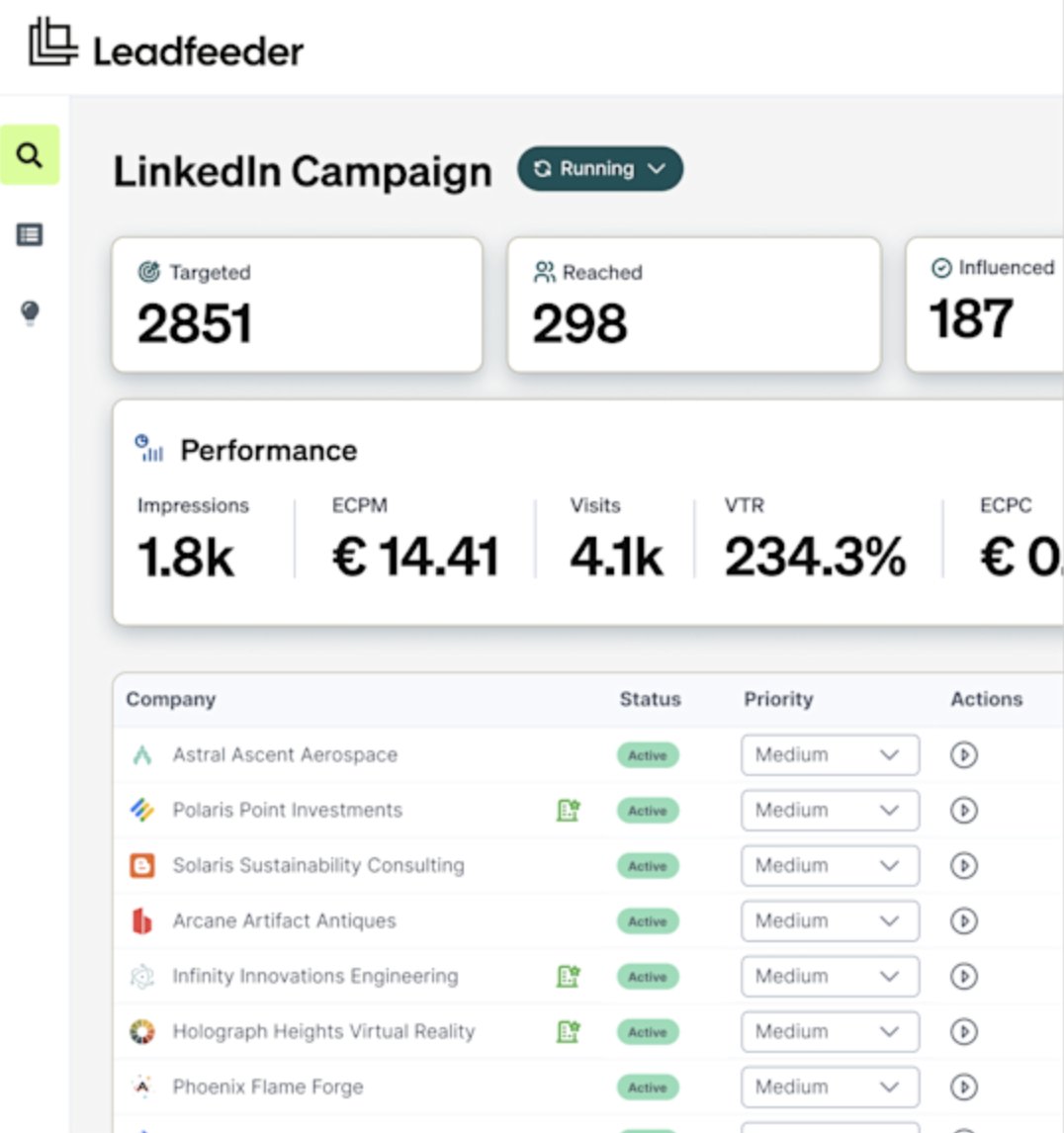Click the Leadfeeder logo icon
This screenshot has height=1133, width=1064.
tap(52, 42)
